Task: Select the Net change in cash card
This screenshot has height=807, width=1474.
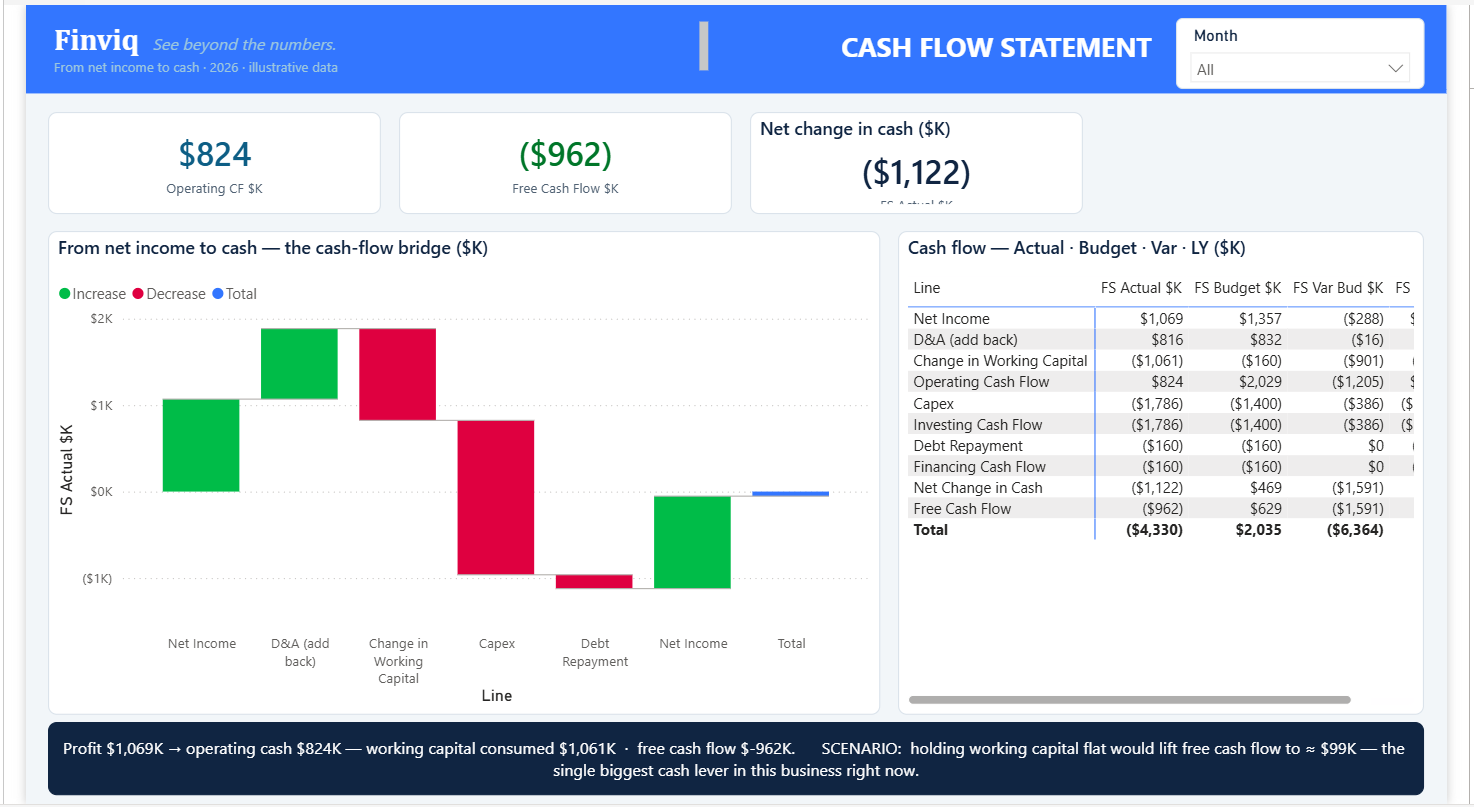Action: [916, 163]
